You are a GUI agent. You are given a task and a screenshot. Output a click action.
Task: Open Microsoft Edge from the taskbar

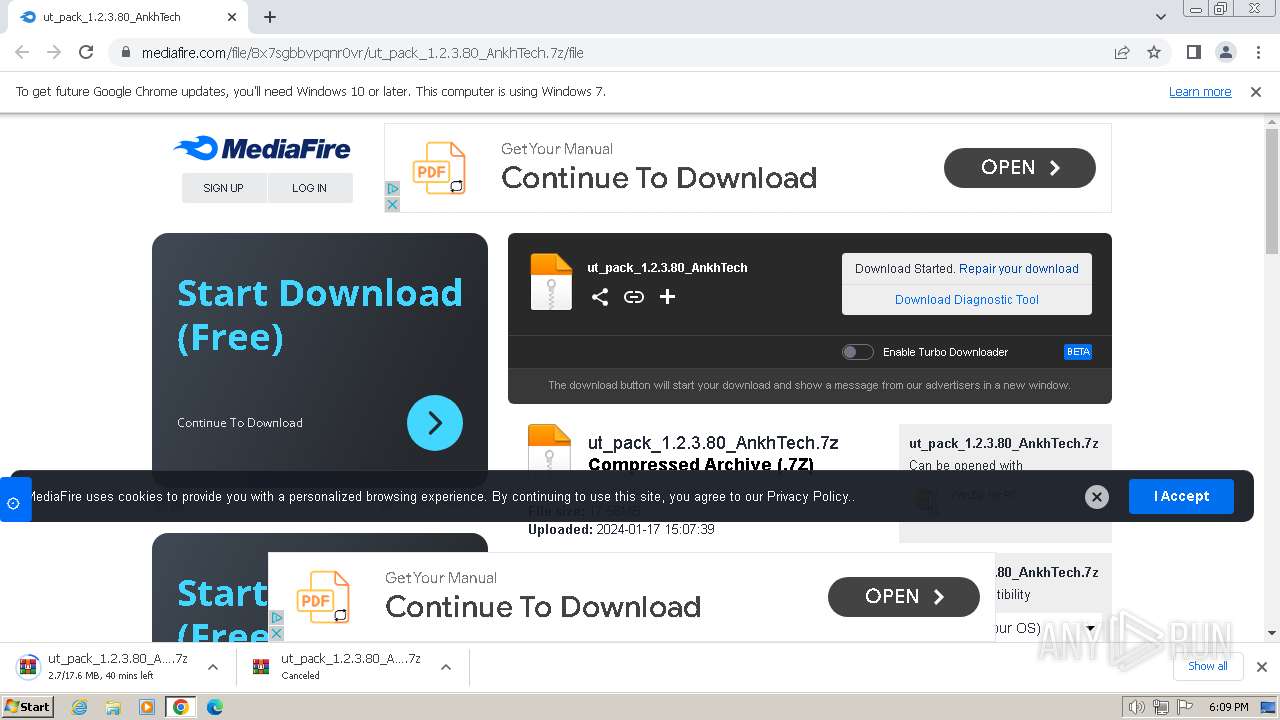[214, 707]
